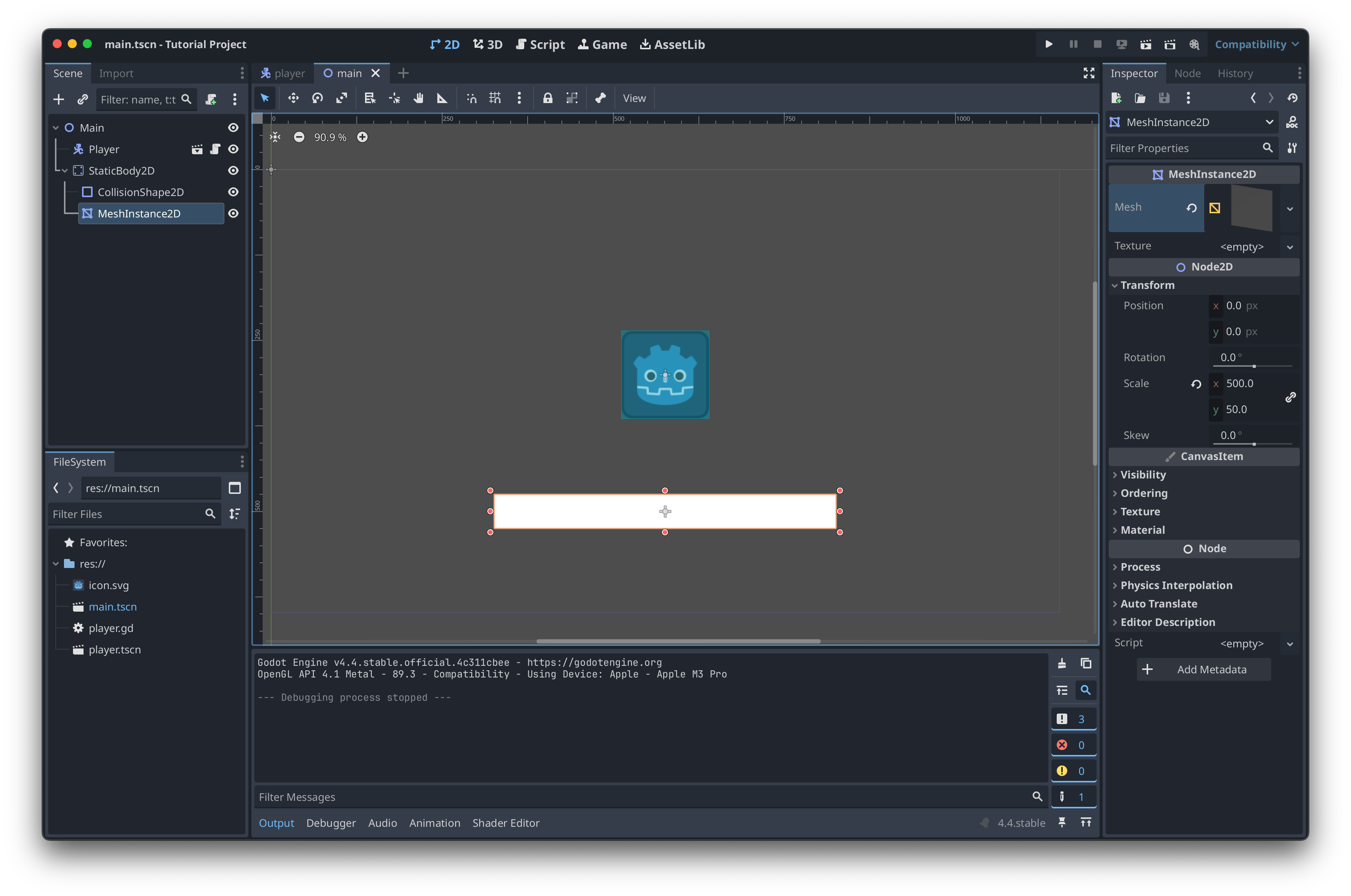Lock the selected node
Screen dimensions: 1351x896
547,98
